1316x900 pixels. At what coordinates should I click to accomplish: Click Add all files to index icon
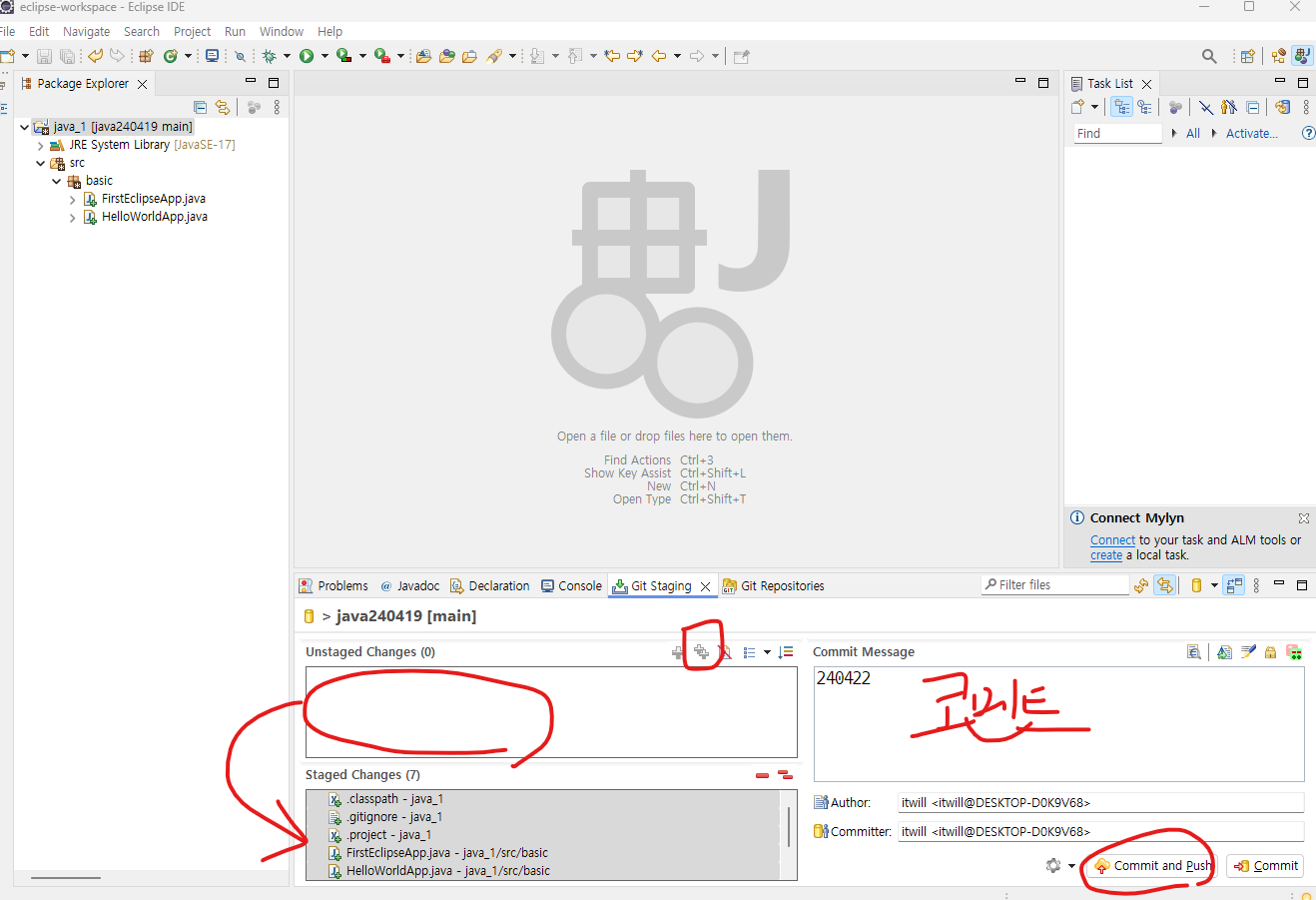coord(702,652)
